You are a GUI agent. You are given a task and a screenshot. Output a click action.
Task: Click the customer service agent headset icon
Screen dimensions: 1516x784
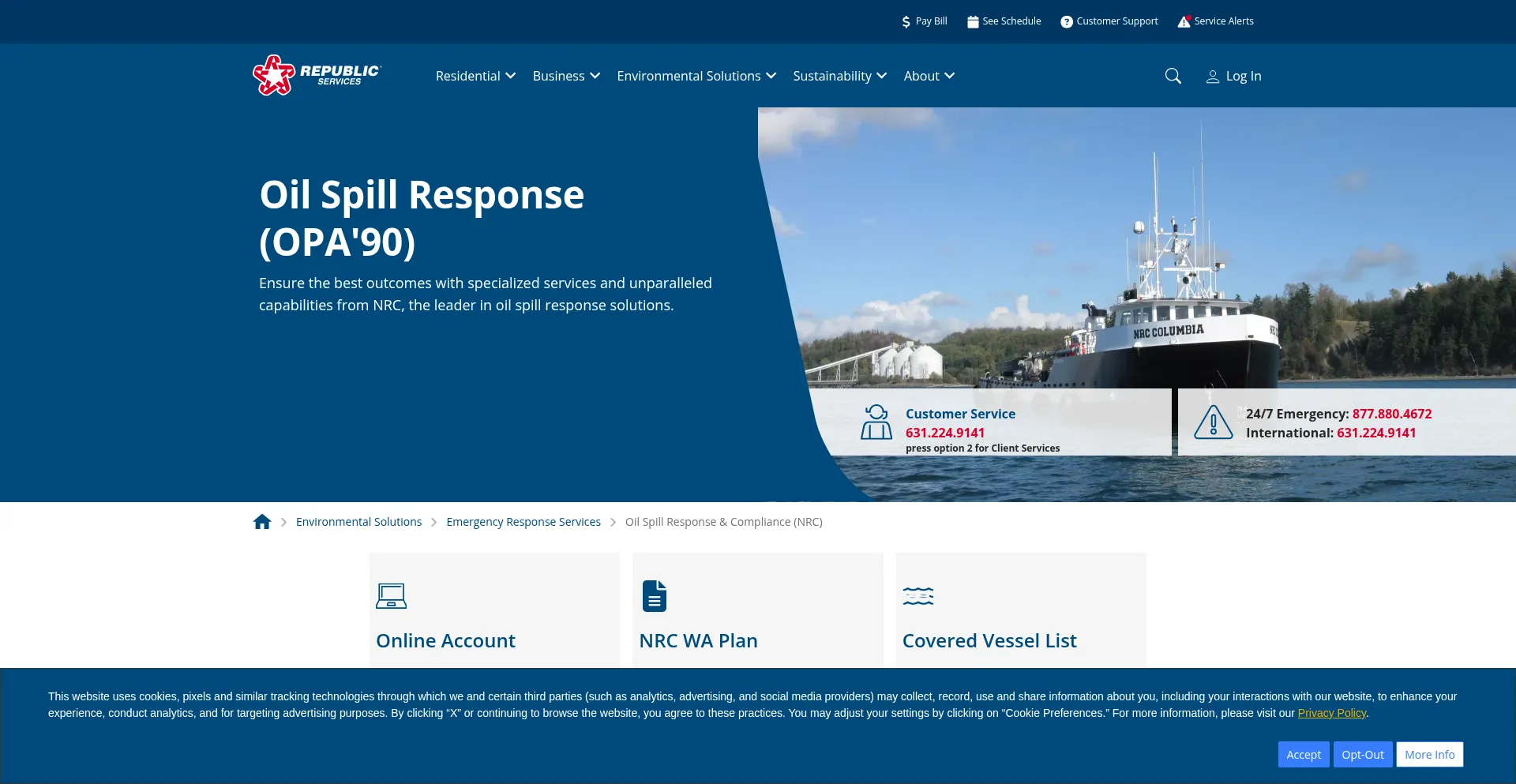tap(876, 422)
